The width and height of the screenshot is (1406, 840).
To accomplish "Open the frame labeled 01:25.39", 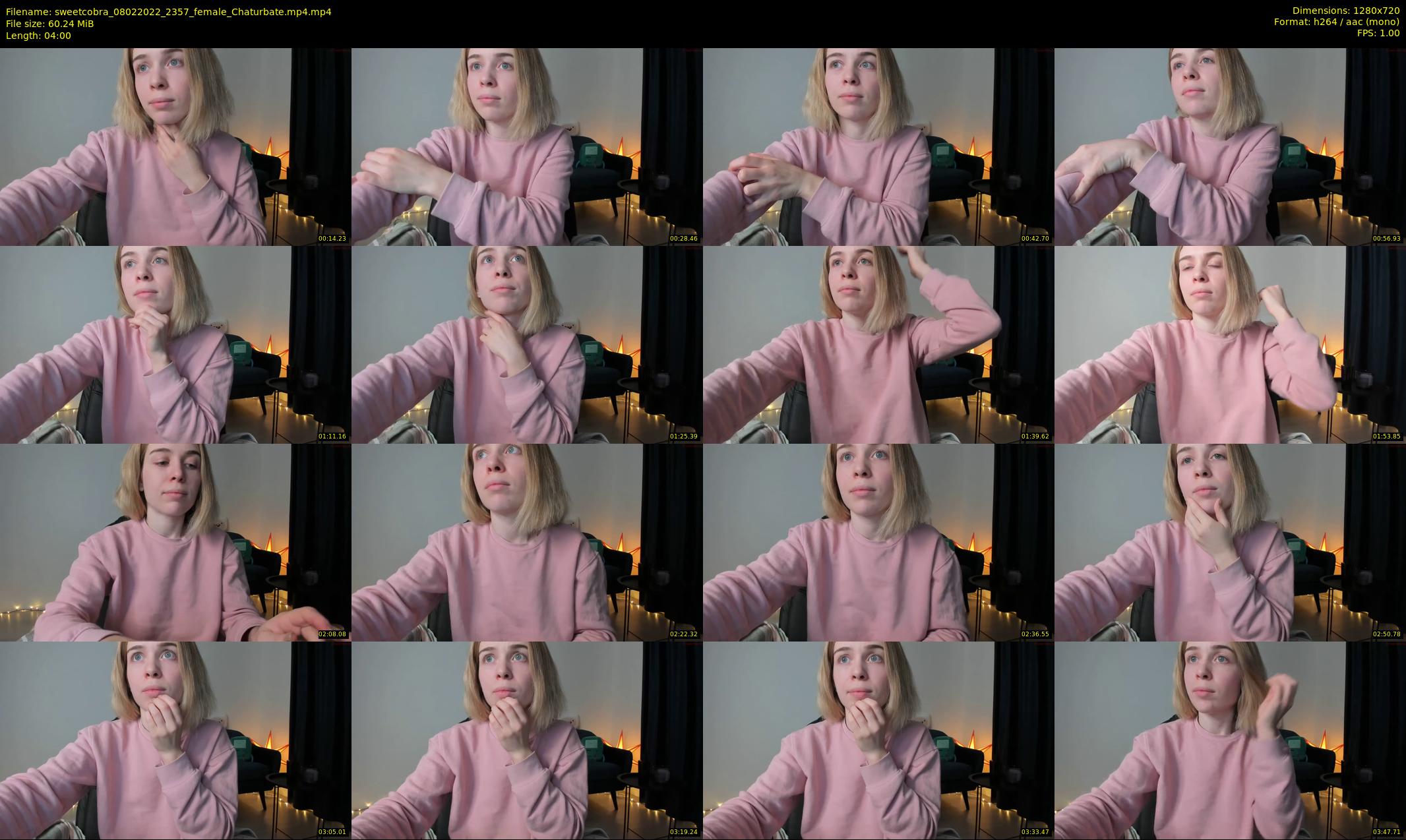I will 527,344.
